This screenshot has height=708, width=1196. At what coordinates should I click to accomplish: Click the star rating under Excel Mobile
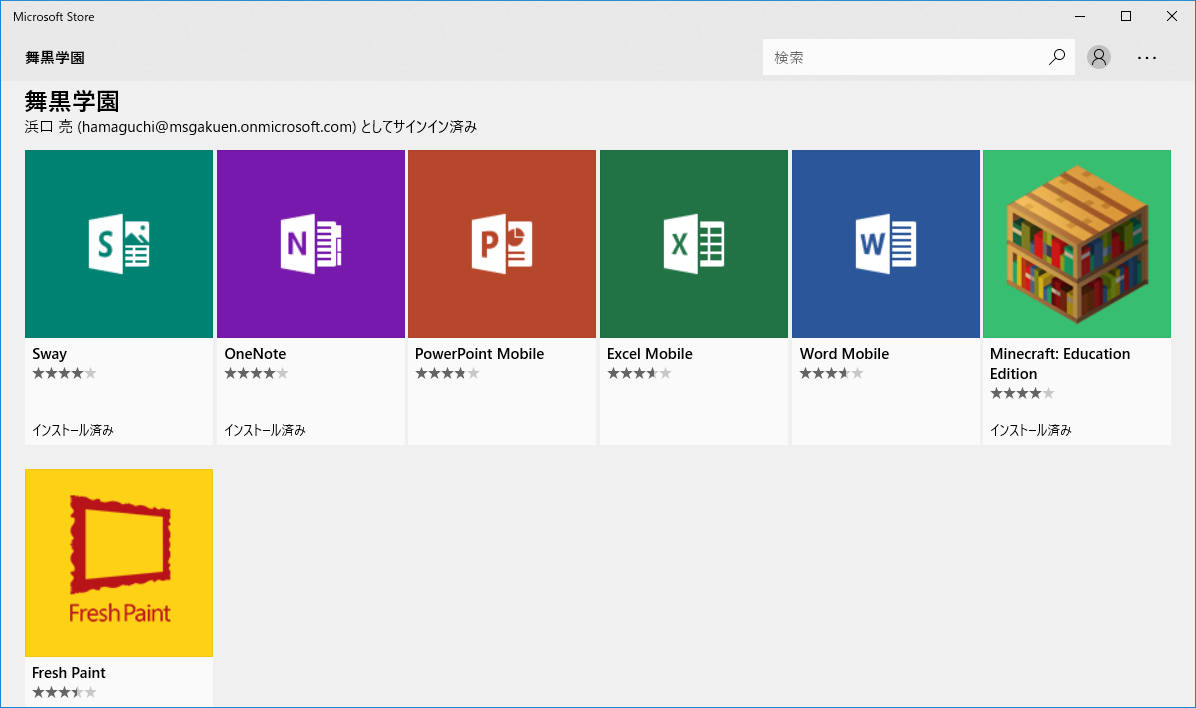click(x=639, y=373)
